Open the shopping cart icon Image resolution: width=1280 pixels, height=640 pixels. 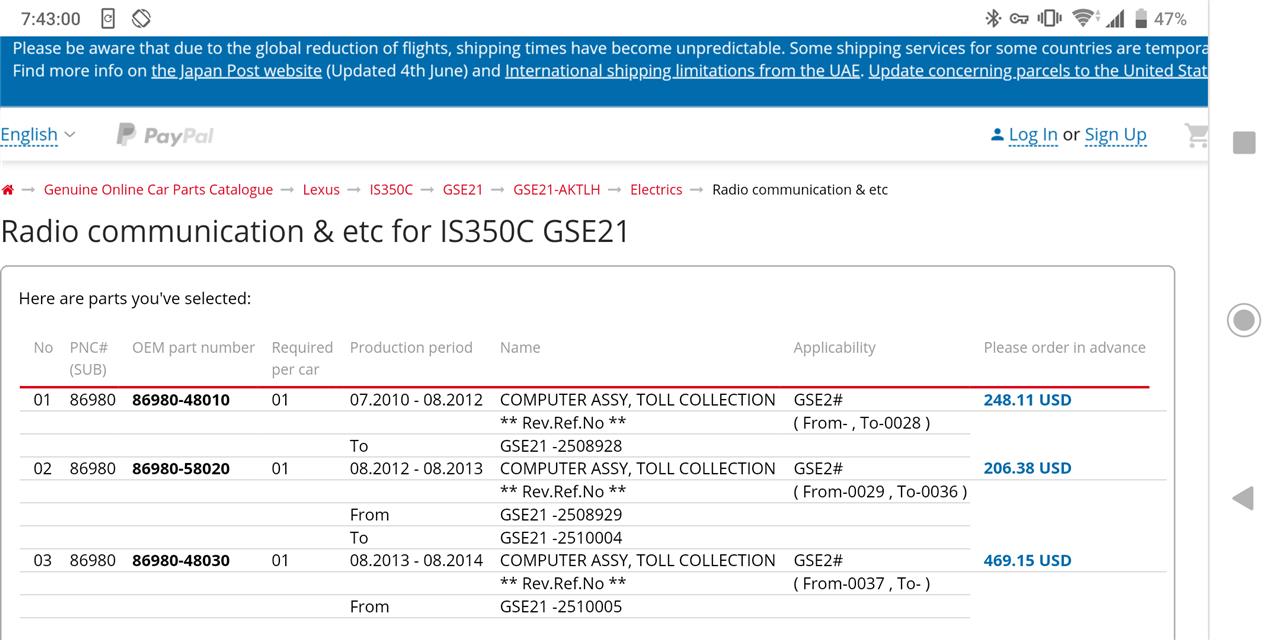pos(1196,135)
